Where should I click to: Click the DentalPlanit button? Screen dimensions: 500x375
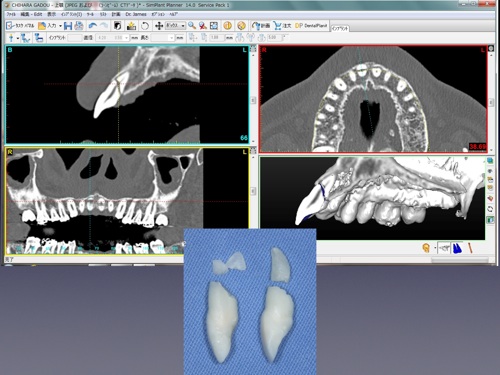pos(311,26)
